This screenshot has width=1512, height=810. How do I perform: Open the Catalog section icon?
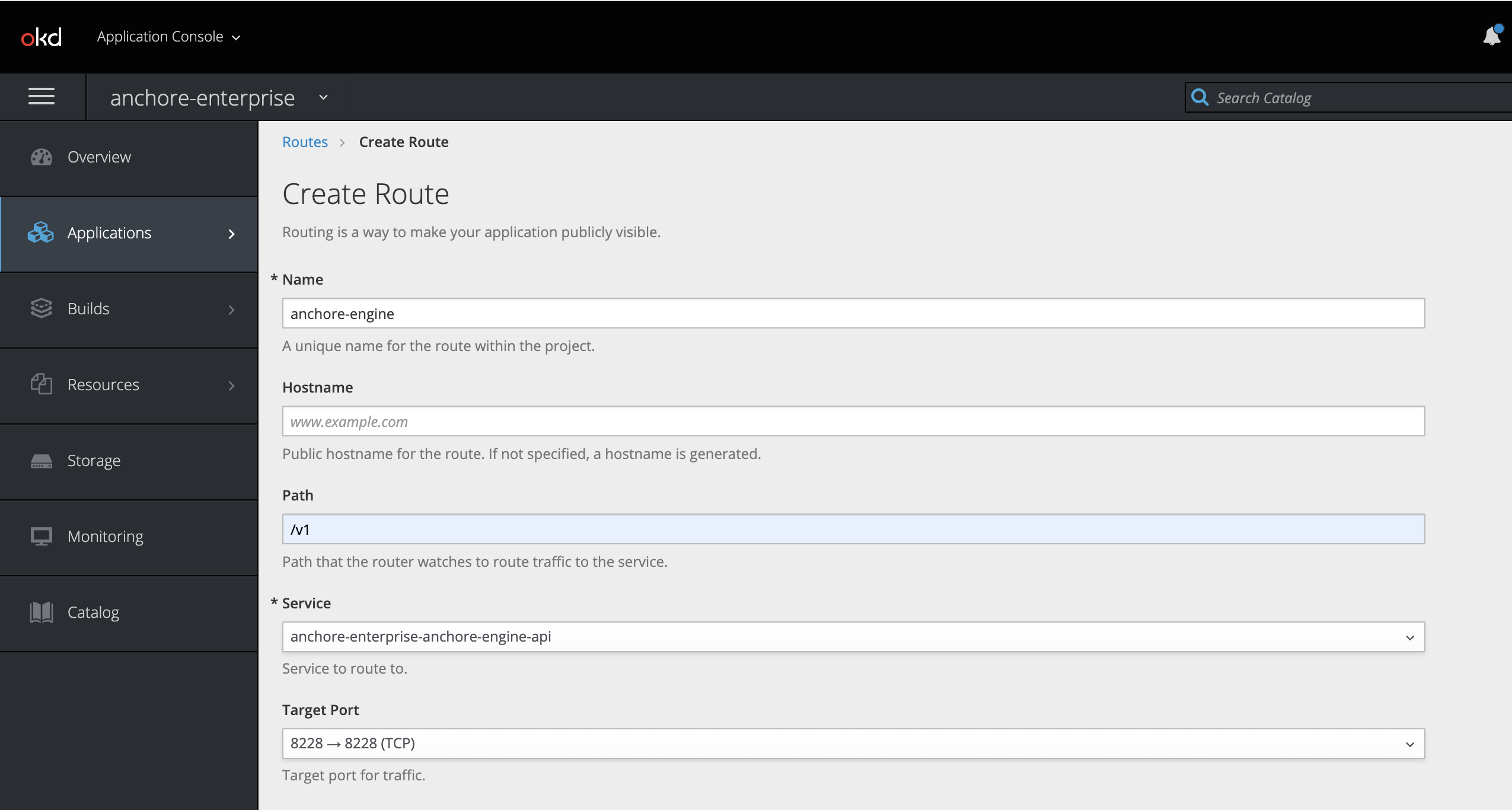click(x=41, y=611)
